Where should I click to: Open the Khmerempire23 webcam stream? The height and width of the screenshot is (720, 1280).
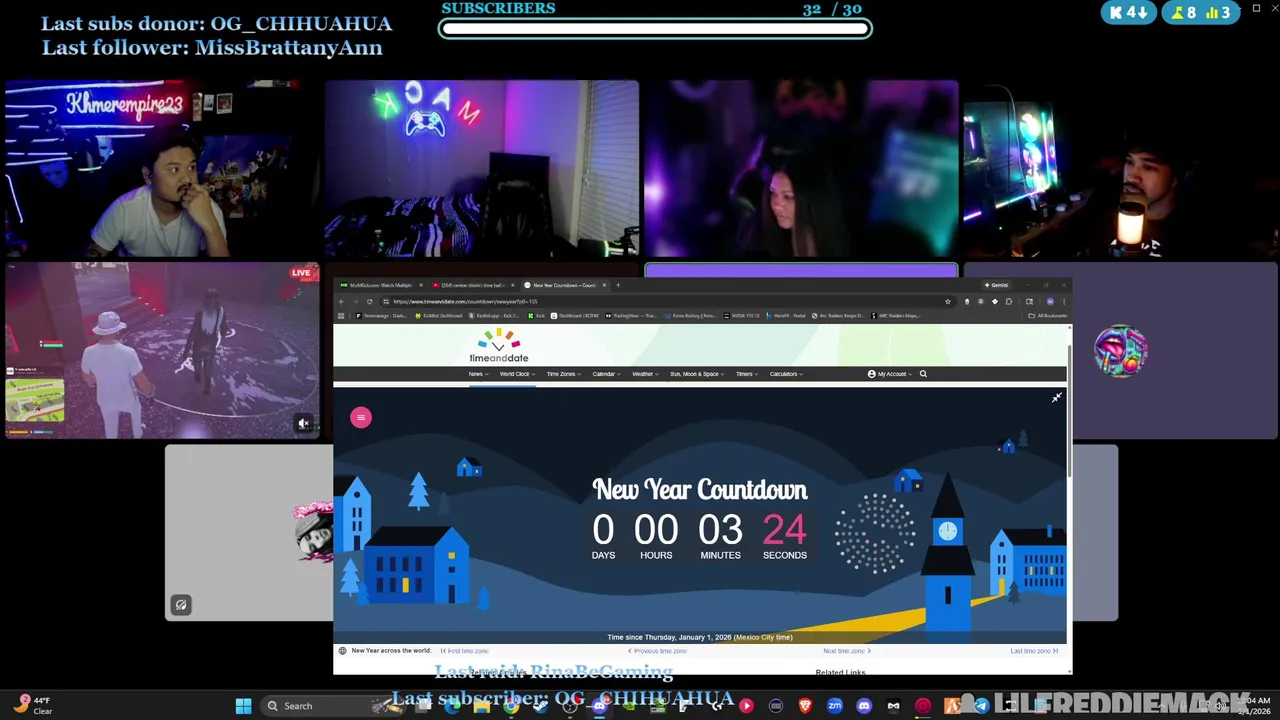160,169
